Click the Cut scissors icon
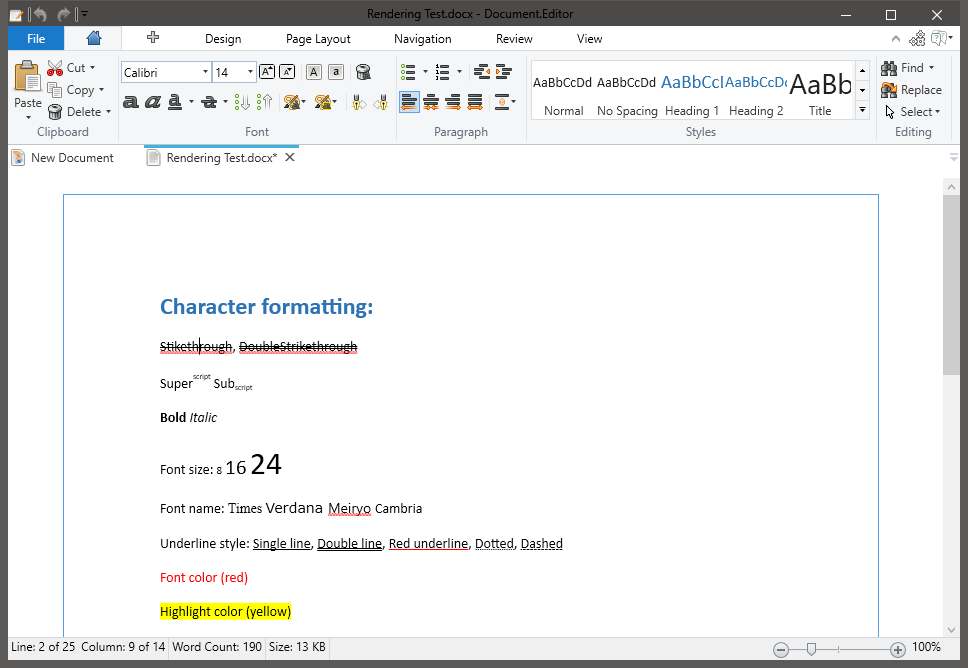Screen dimensions: 968x668 [55, 67]
